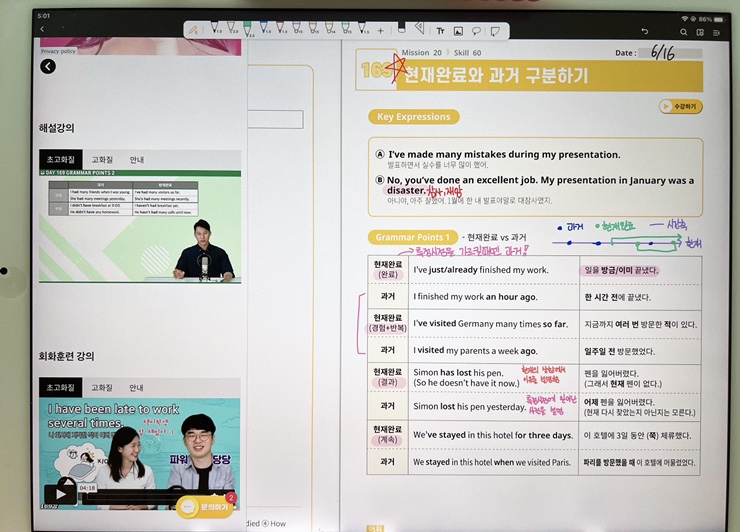Viewport: 740px width, 532px height.
Task: Click the translation 일을 방금/이미 끝냈다.
Action: [x=621, y=270]
